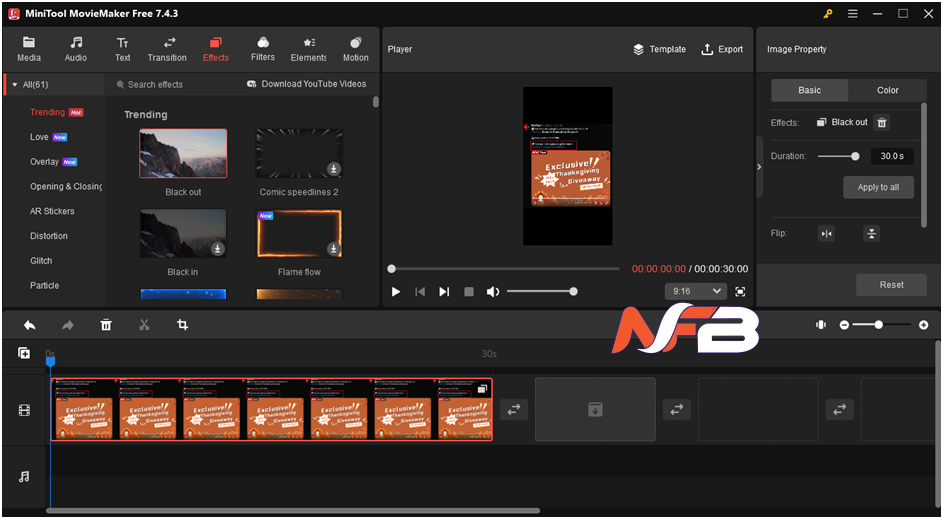
Task: Open the Transition tab
Action: click(x=167, y=49)
